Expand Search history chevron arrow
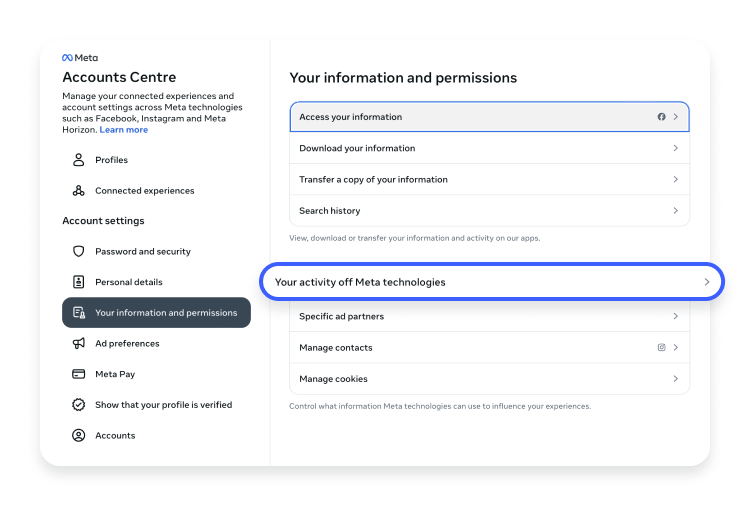 [675, 210]
